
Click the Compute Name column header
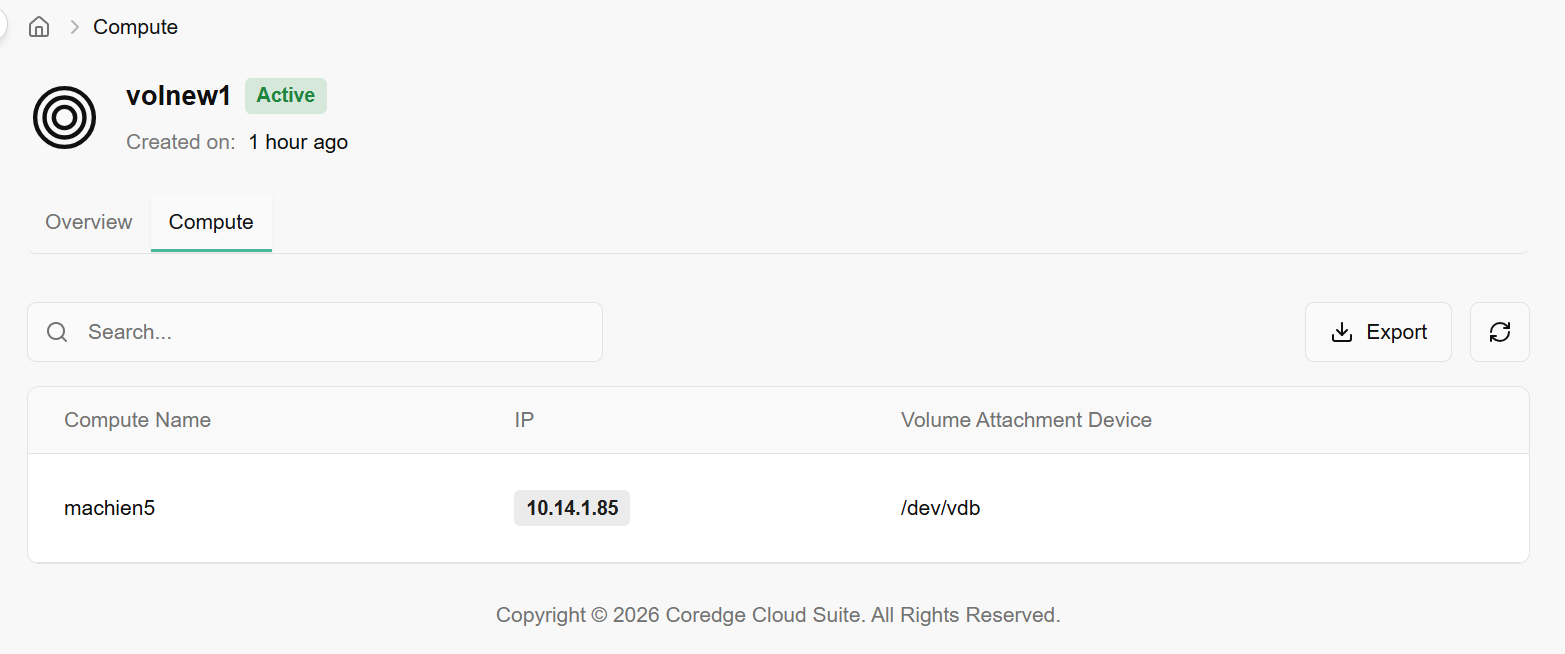click(137, 420)
